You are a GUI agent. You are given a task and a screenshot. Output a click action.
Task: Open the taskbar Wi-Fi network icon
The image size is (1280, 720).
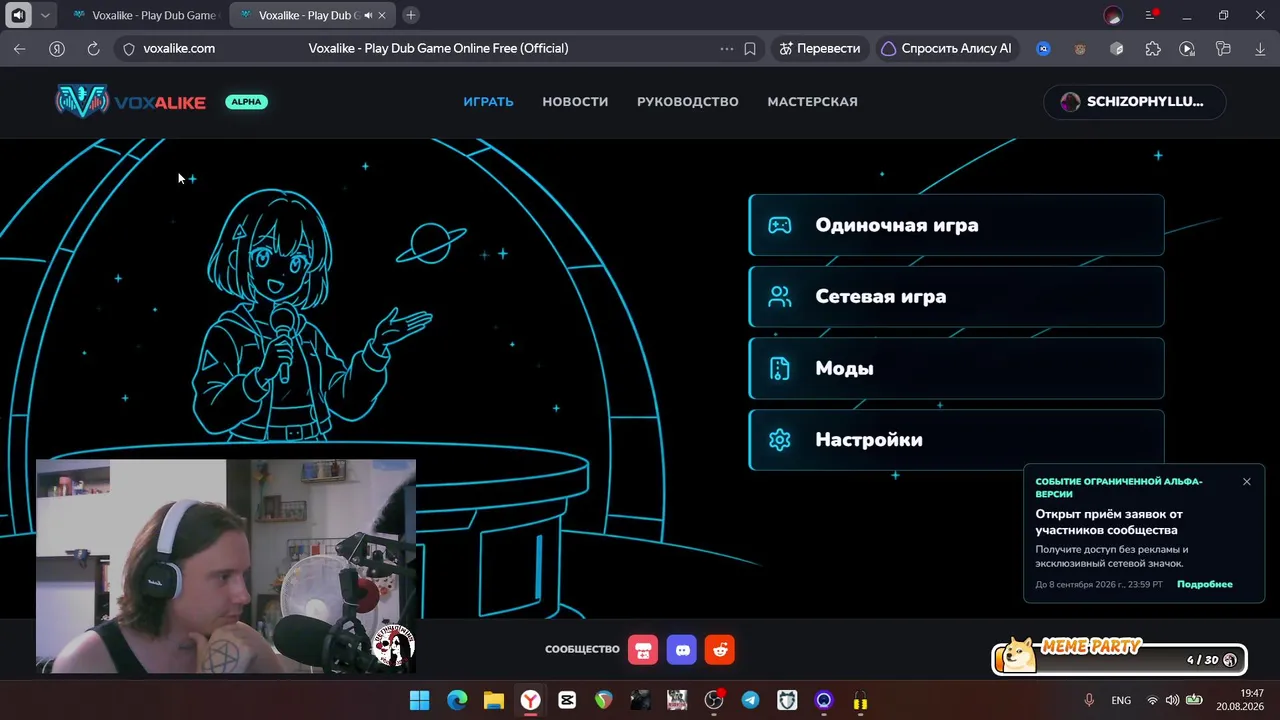pyautogui.click(x=1152, y=700)
